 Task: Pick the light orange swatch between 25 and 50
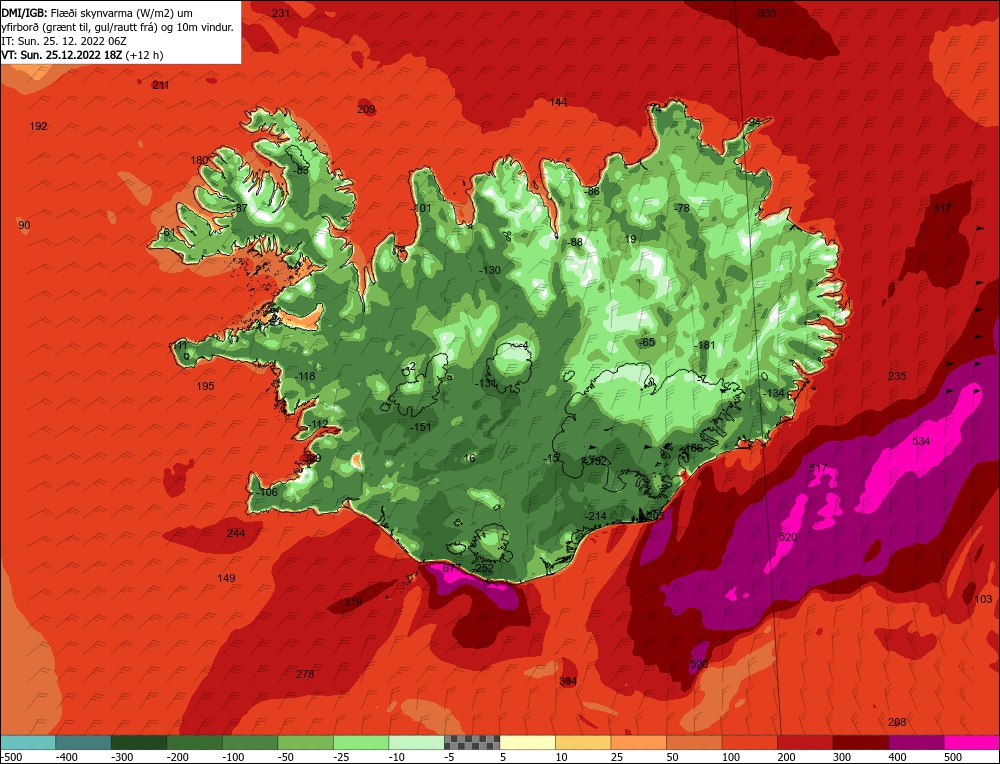[x=638, y=742]
